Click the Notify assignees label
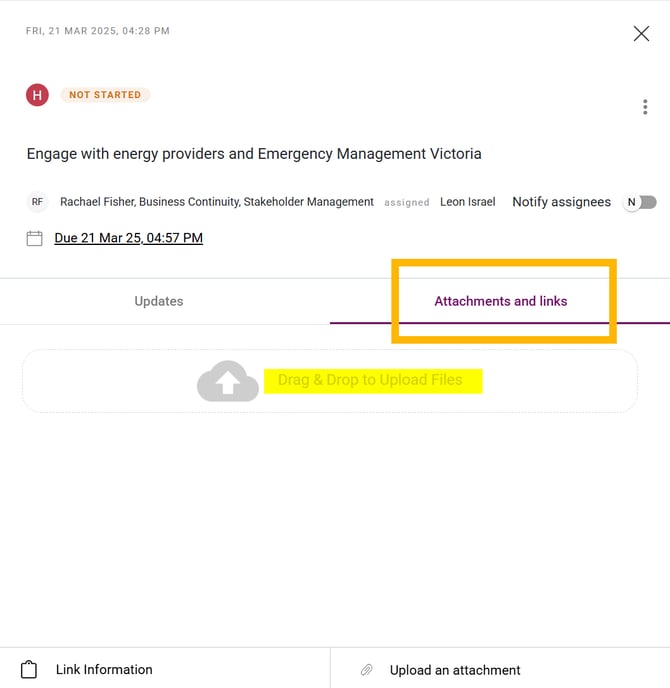 561,202
